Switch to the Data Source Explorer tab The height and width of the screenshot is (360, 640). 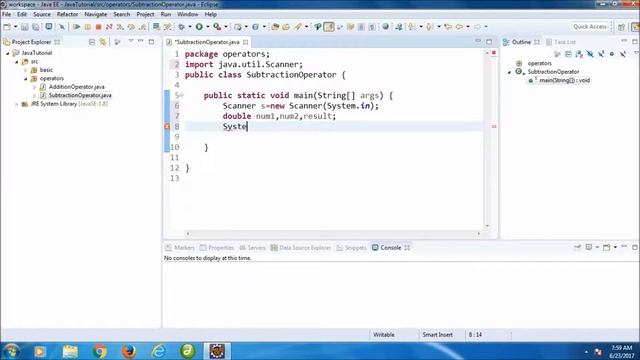pyautogui.click(x=300, y=248)
